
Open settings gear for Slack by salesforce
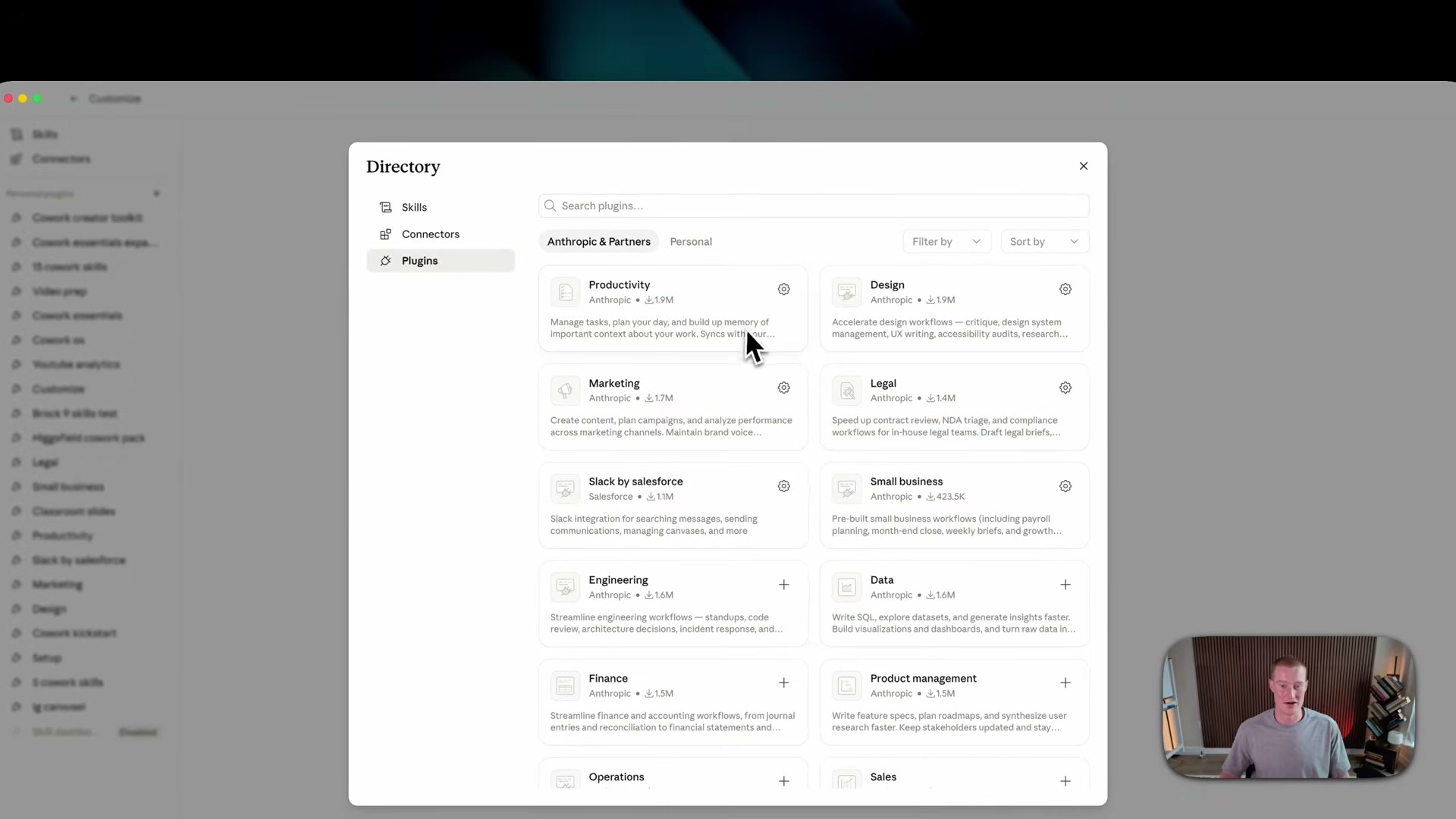pyautogui.click(x=784, y=486)
